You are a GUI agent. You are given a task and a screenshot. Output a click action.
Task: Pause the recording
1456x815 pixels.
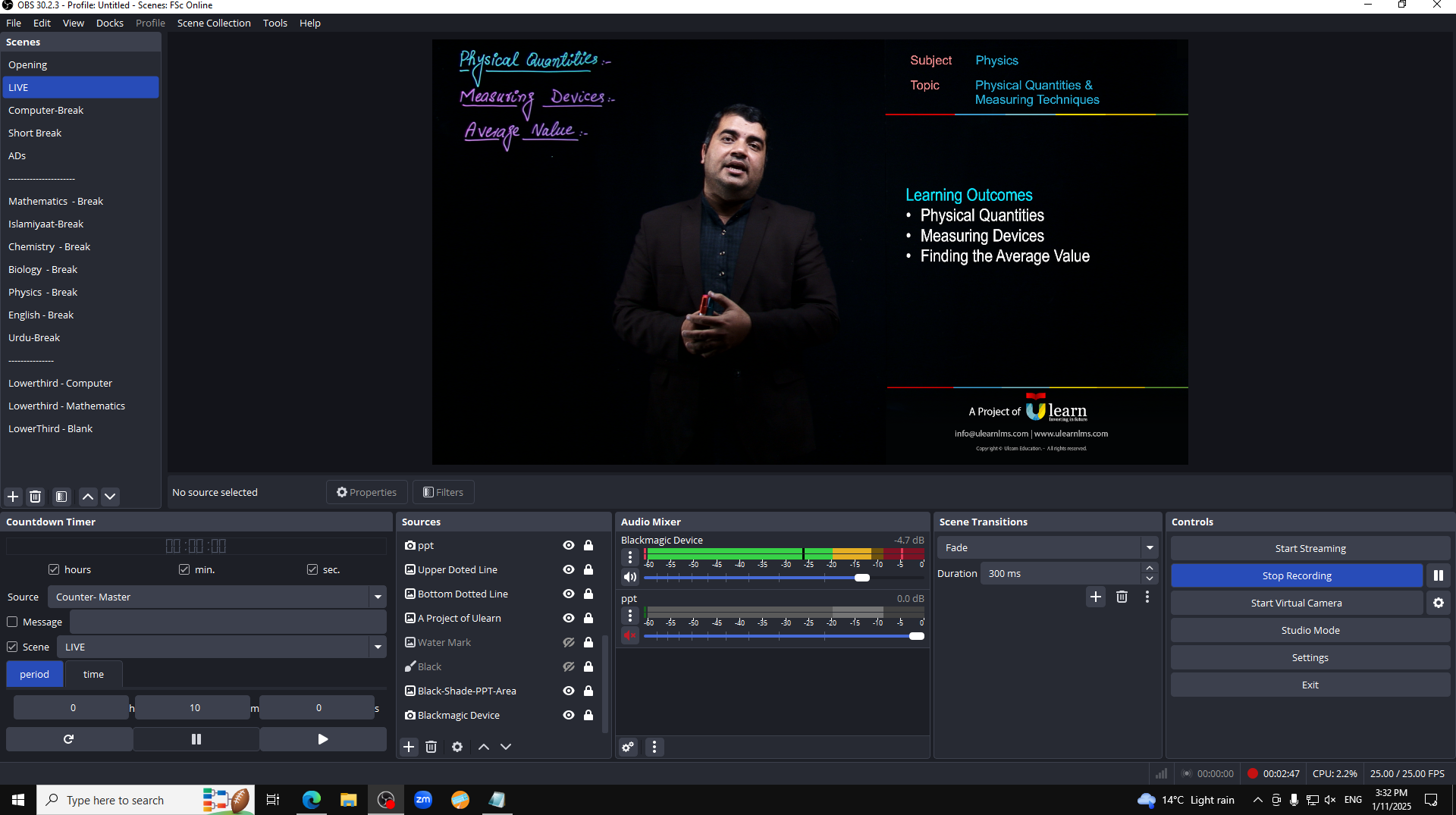pyautogui.click(x=1438, y=575)
